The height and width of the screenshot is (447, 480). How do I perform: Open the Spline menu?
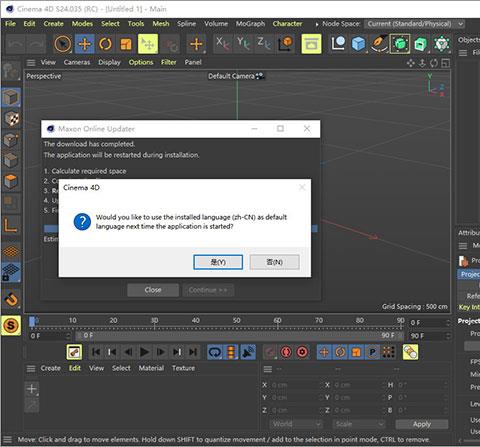point(186,24)
